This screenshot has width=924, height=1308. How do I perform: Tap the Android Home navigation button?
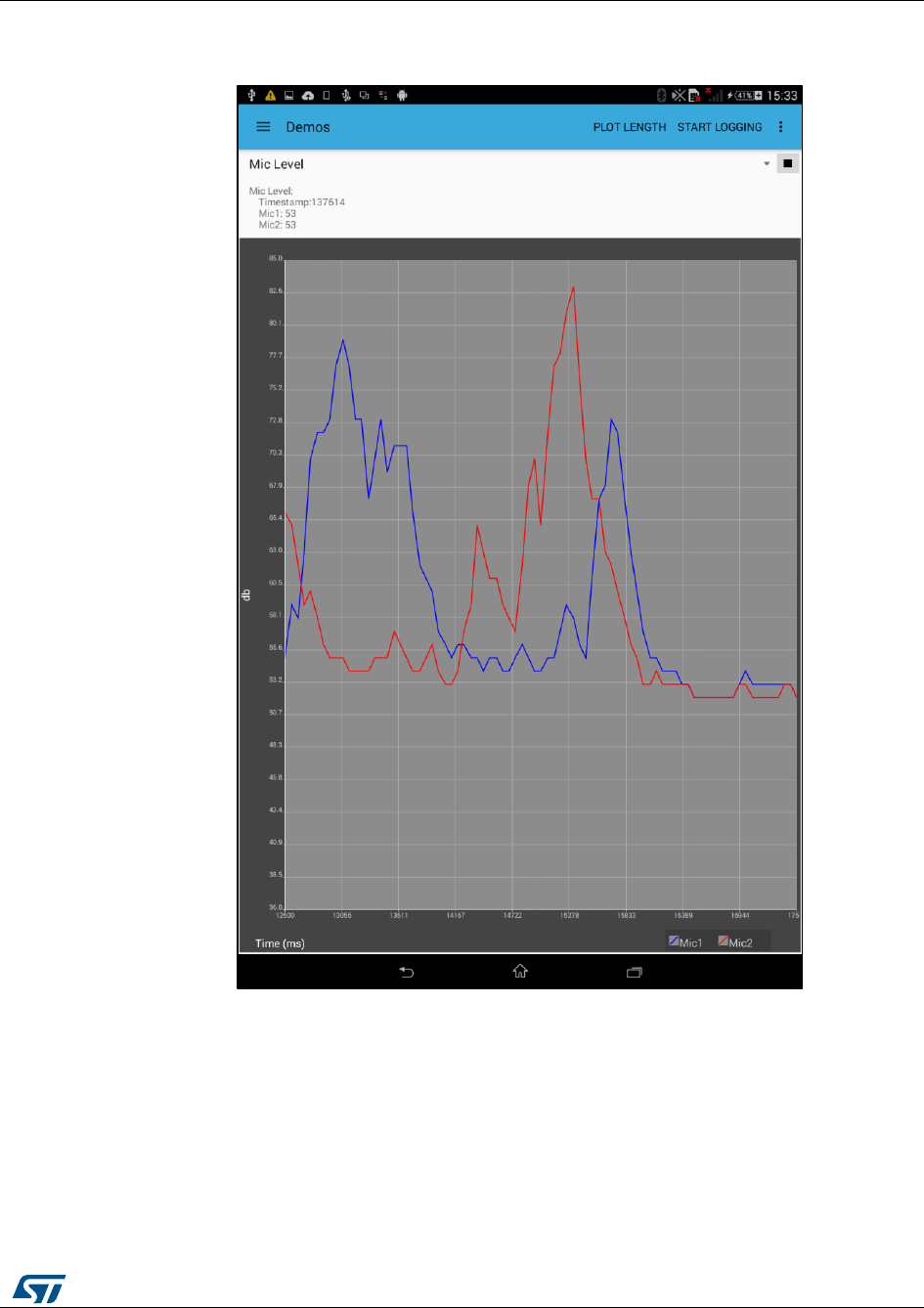(x=520, y=972)
